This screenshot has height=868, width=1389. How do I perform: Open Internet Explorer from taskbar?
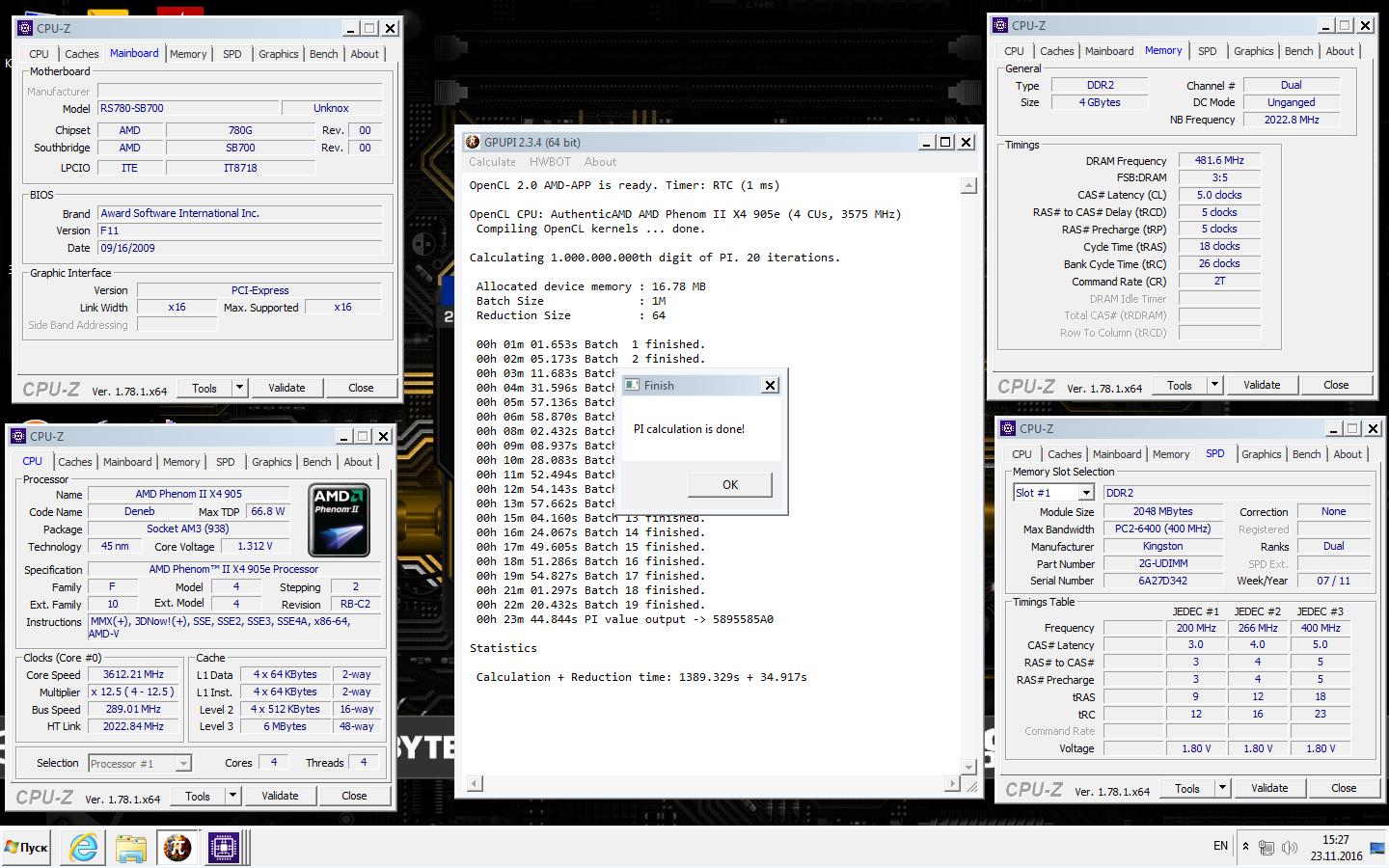tap(84, 848)
